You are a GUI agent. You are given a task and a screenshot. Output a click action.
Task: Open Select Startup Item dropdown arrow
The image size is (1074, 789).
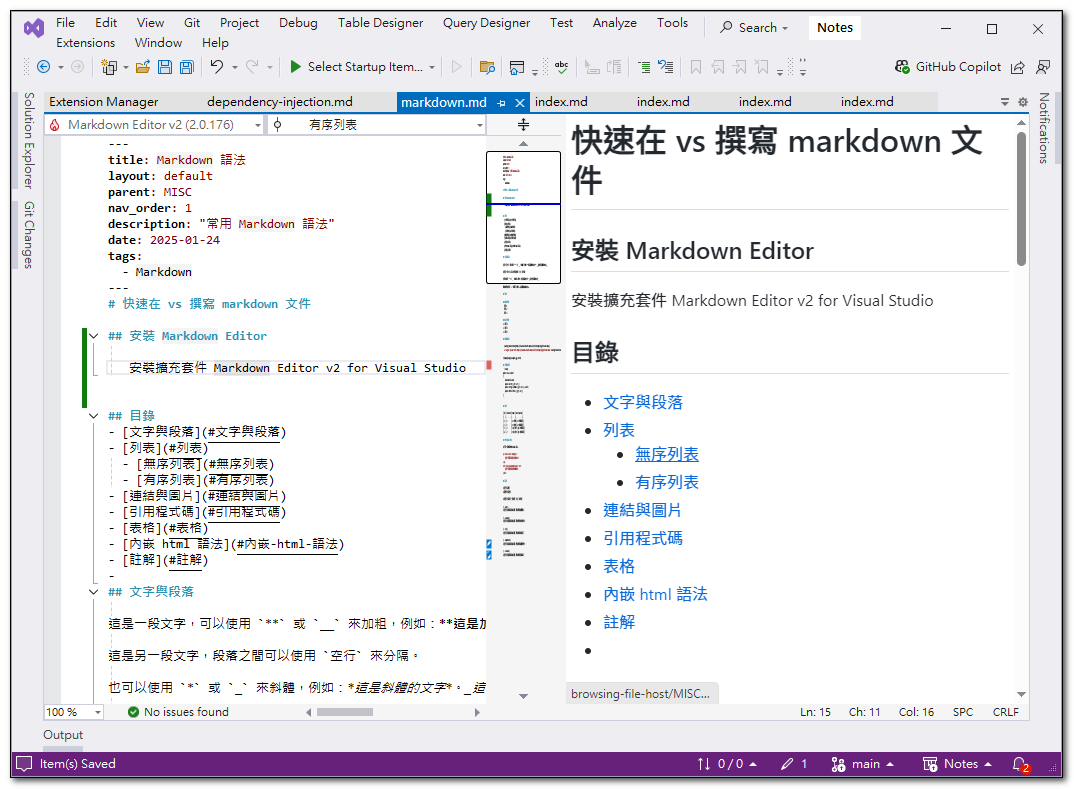point(432,67)
